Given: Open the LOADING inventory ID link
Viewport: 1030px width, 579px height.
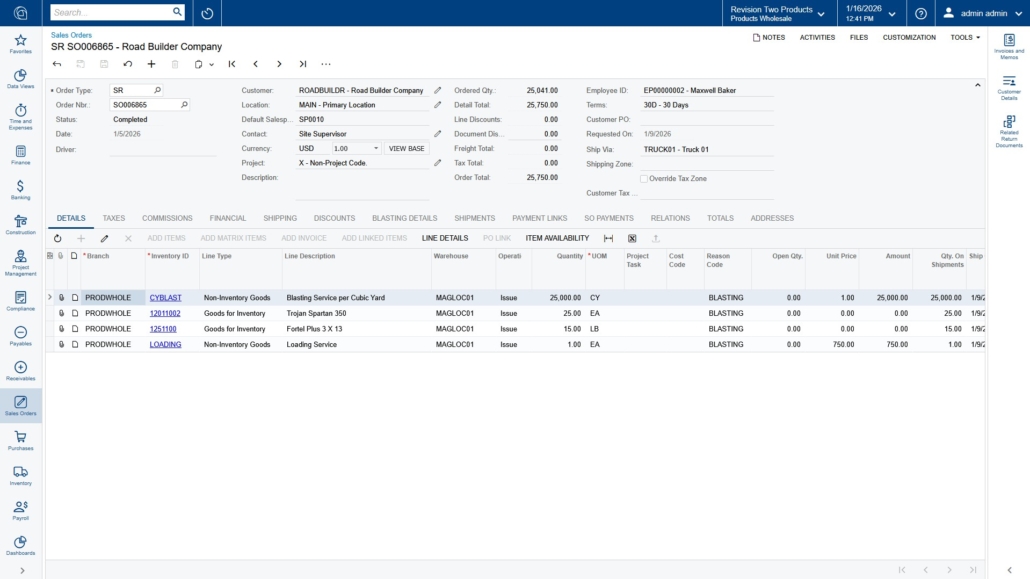Looking at the screenshot, I should (165, 345).
